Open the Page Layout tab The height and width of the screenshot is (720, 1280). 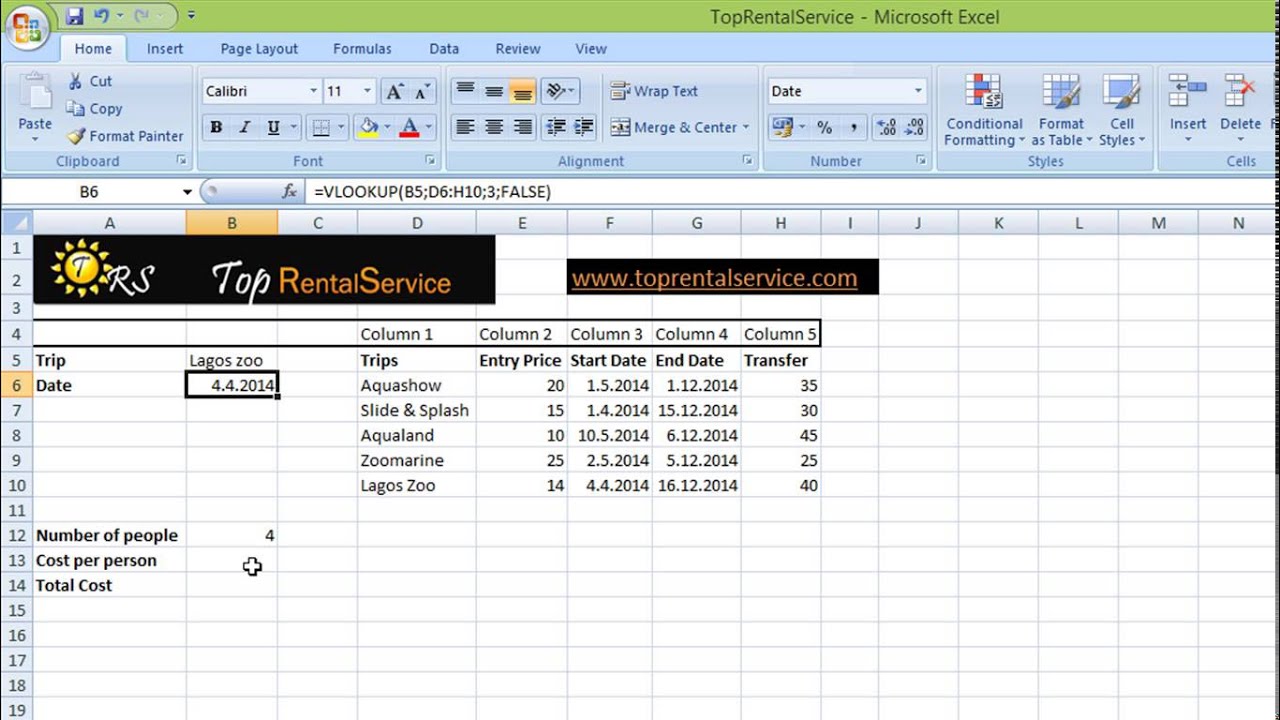click(x=259, y=48)
